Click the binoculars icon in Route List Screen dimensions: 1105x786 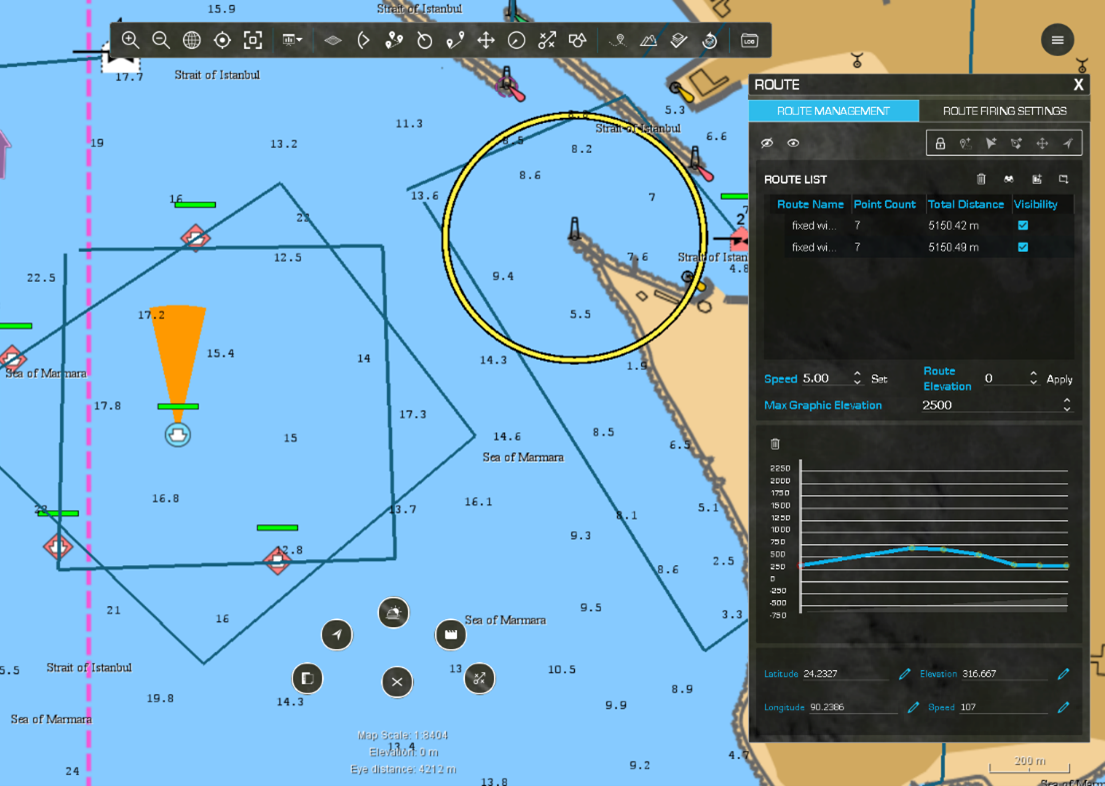(x=1008, y=179)
